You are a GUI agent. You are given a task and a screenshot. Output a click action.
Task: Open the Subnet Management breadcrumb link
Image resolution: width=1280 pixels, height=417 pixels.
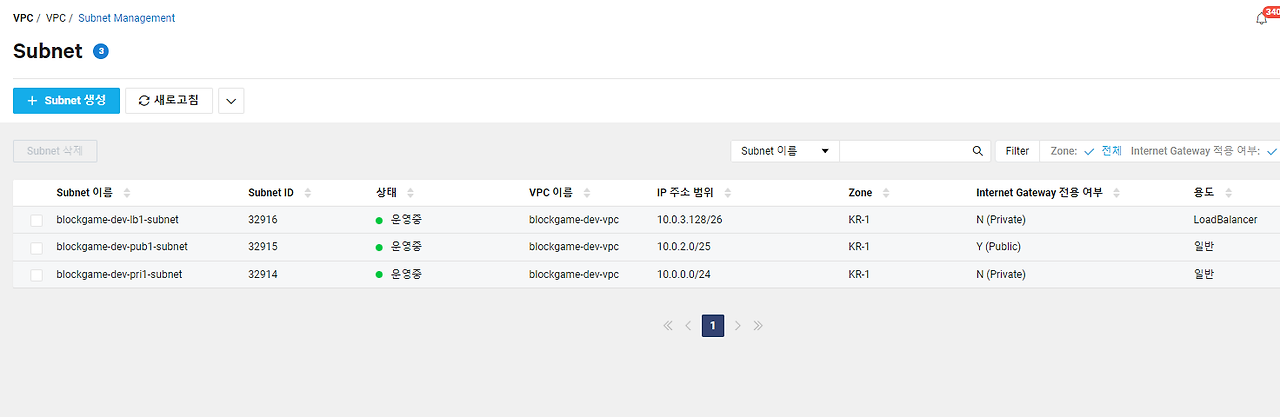(126, 18)
